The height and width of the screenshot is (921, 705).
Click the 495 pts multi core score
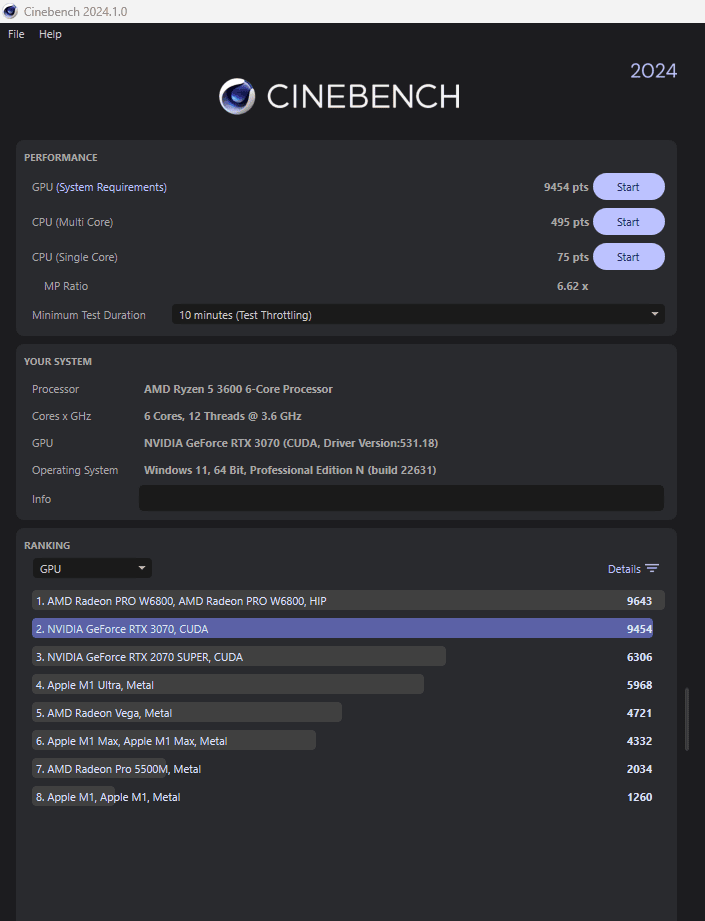point(569,222)
